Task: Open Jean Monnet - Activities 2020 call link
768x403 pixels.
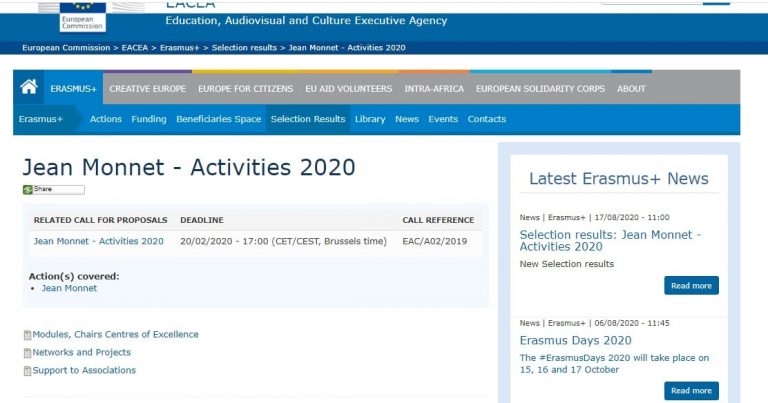Action: tap(98, 241)
